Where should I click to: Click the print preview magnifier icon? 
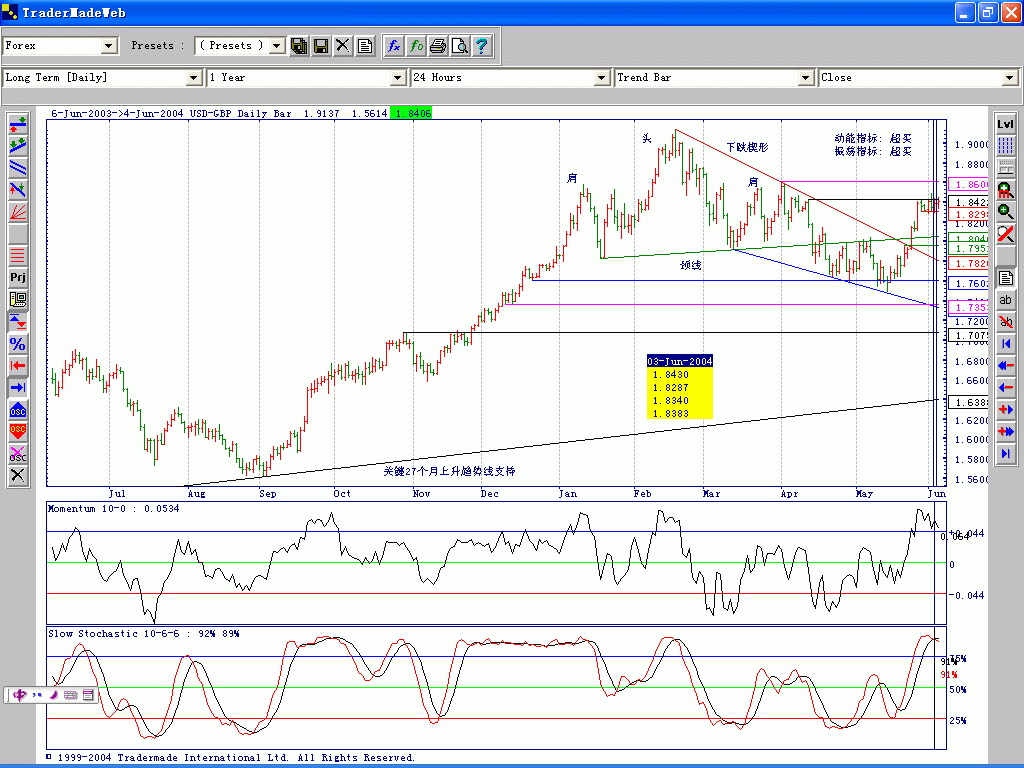click(x=460, y=46)
